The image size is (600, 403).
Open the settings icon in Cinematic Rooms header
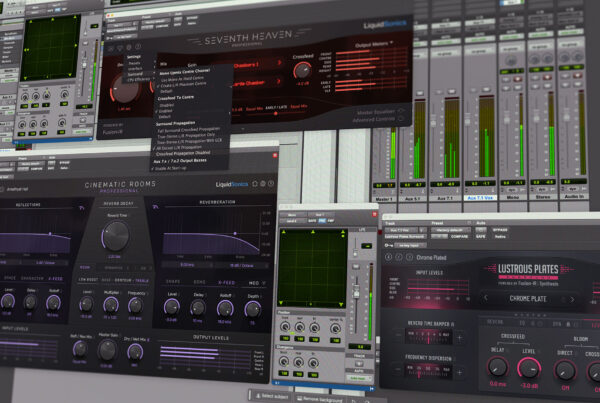[x=263, y=184]
